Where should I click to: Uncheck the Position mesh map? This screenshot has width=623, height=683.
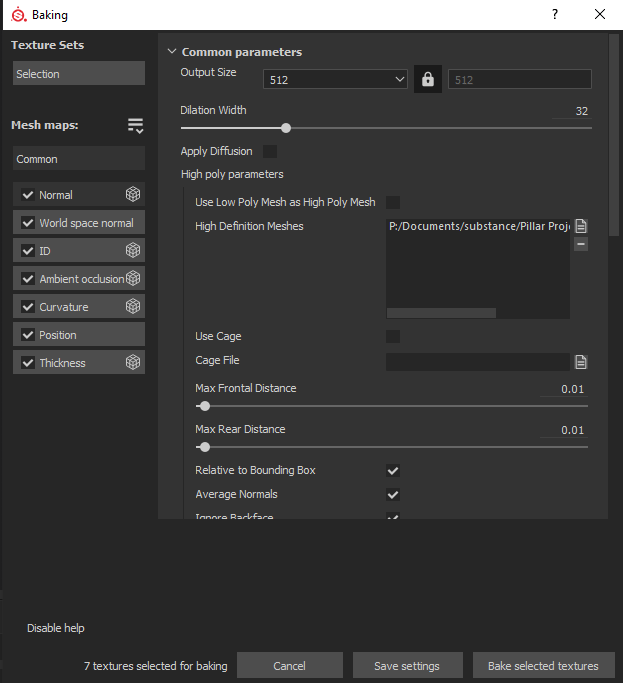coord(28,335)
